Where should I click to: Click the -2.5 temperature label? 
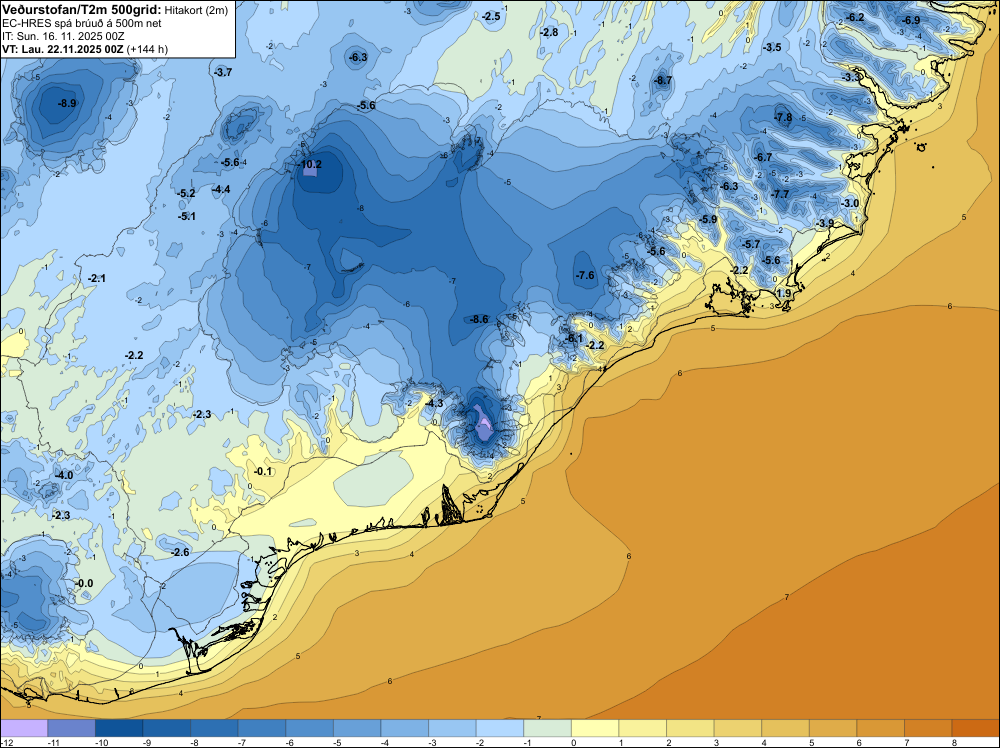(491, 17)
